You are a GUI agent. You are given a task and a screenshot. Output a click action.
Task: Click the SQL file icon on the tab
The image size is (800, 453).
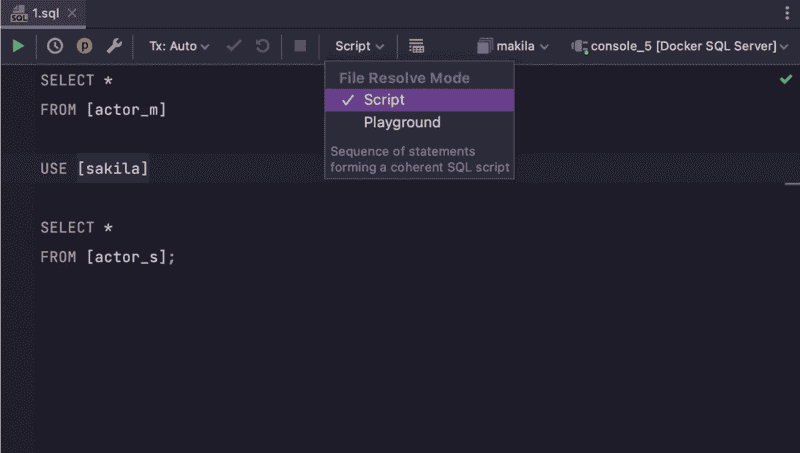19,14
